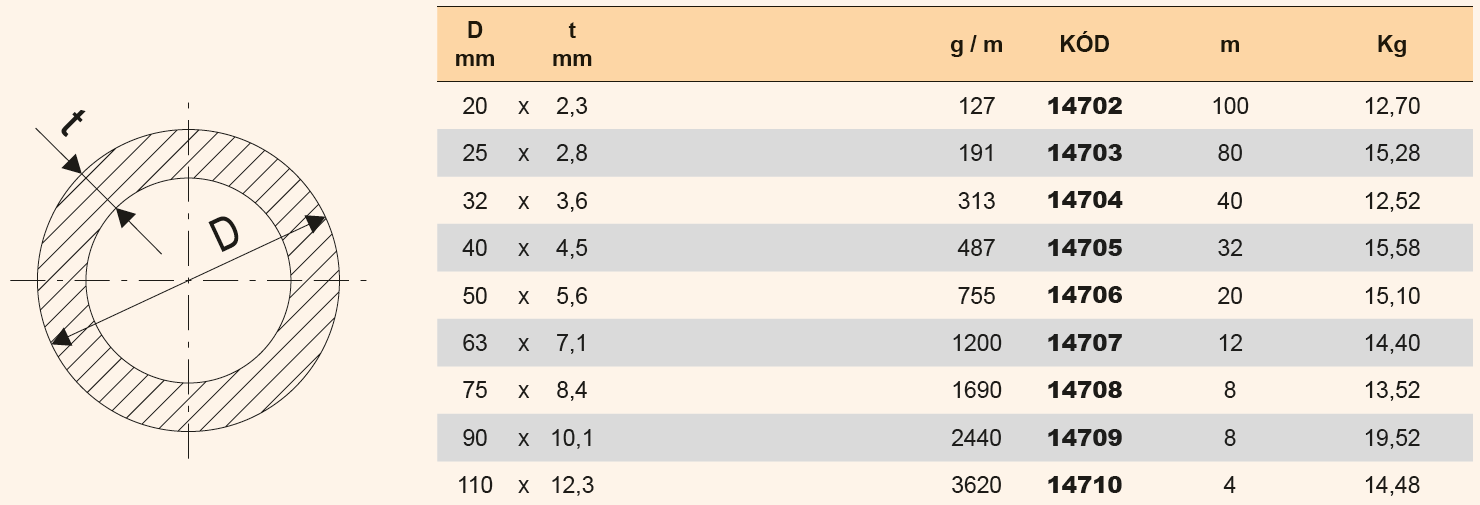Click product code 14702
The width and height of the screenshot is (1480, 505).
click(1085, 106)
